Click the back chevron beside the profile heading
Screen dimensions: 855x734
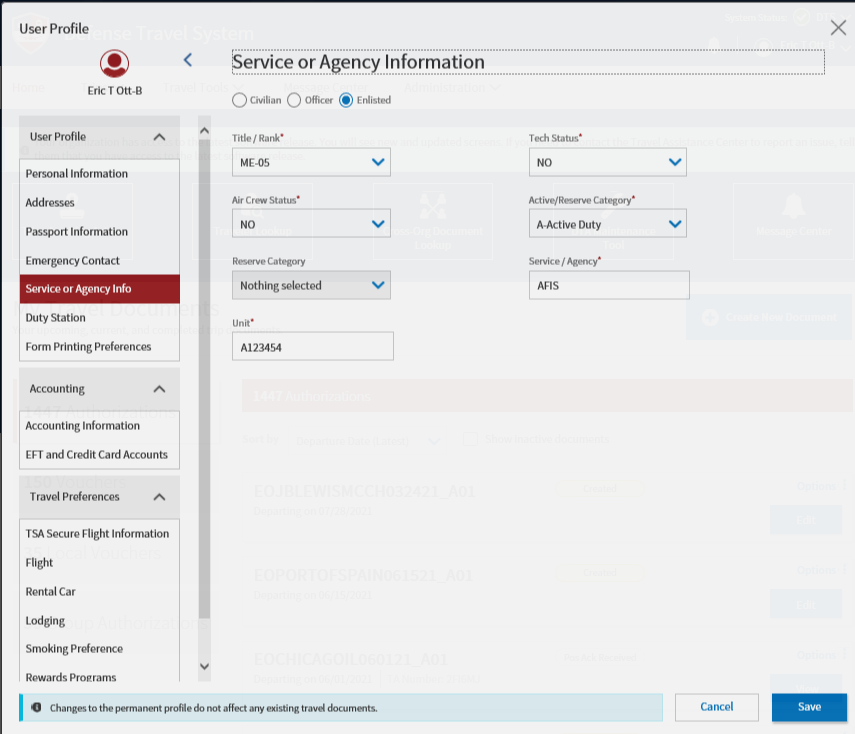click(x=187, y=60)
